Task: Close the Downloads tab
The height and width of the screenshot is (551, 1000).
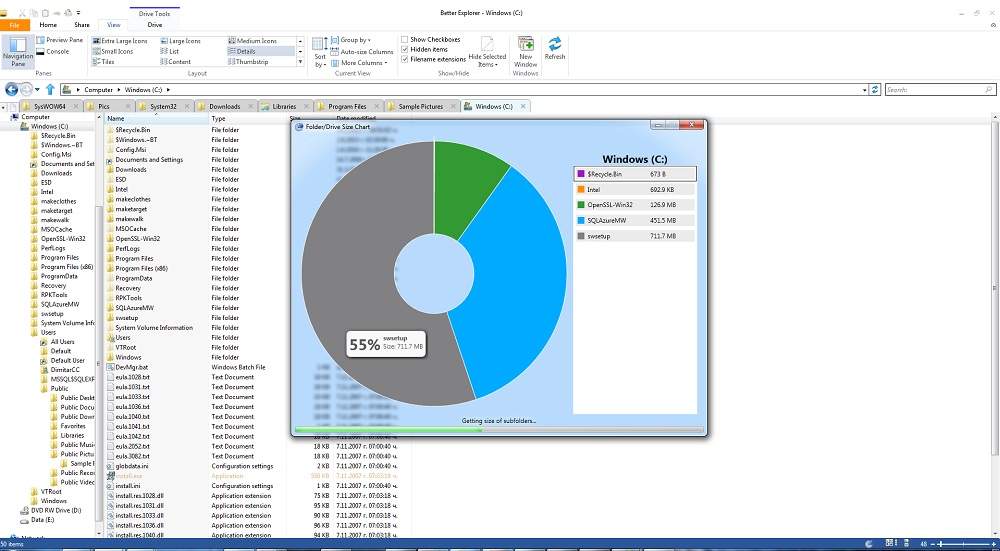Action: (x=250, y=107)
